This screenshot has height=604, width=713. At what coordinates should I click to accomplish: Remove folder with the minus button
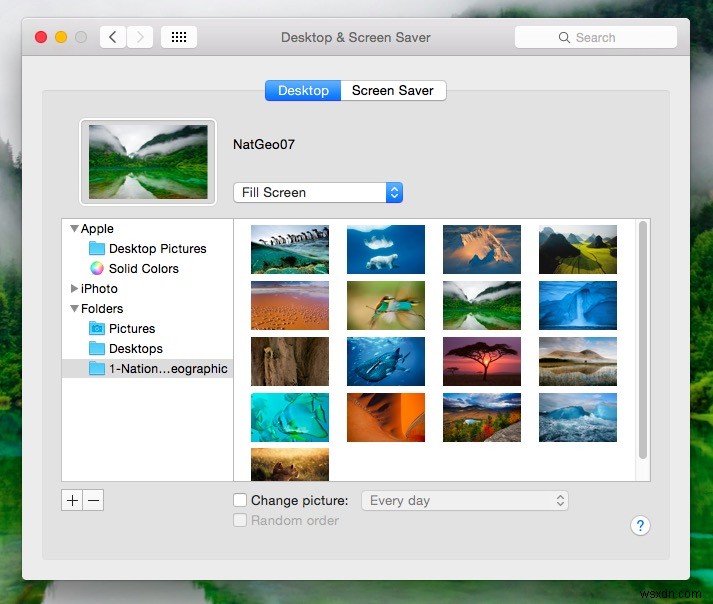(93, 500)
